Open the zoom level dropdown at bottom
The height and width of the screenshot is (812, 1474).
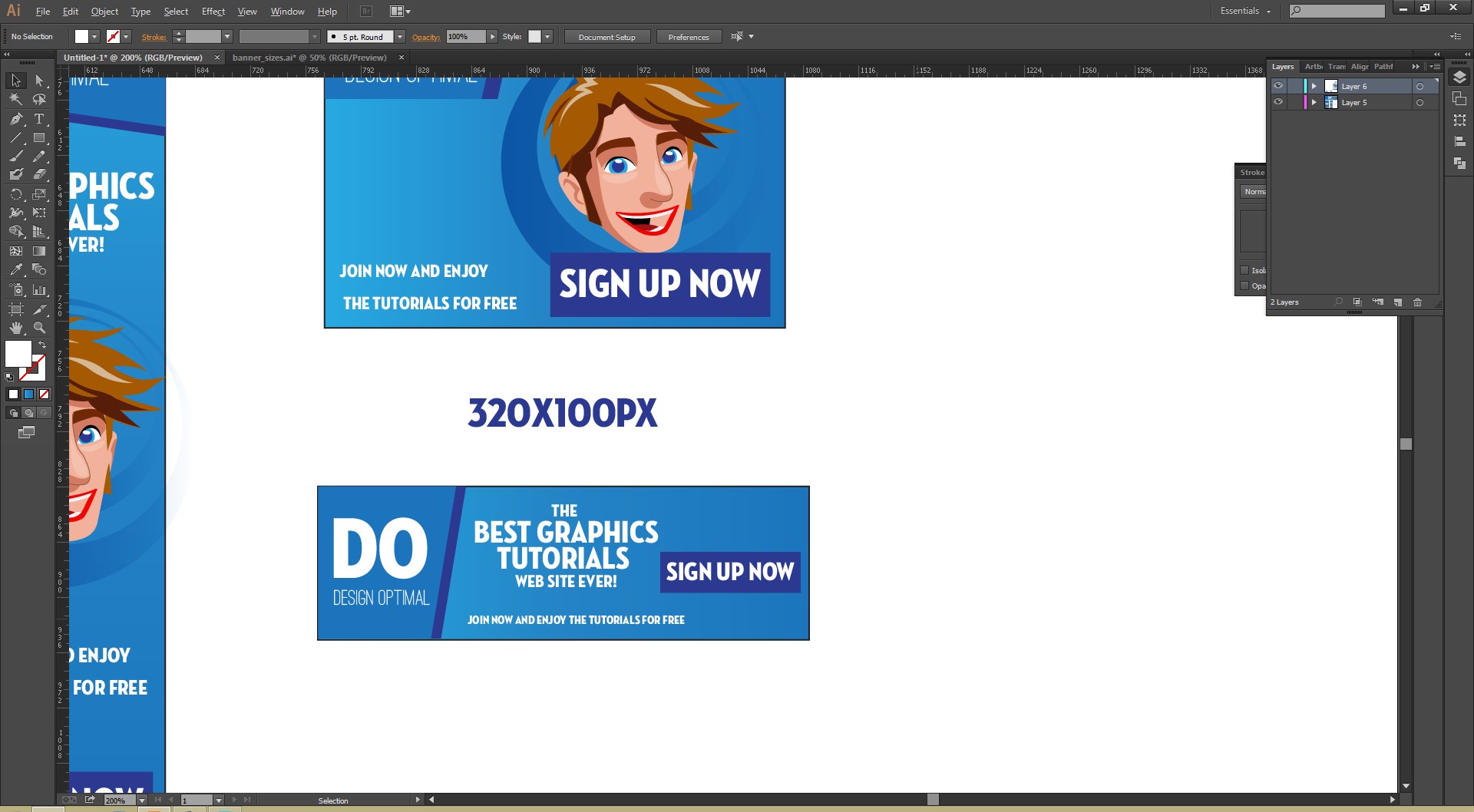click(x=142, y=800)
